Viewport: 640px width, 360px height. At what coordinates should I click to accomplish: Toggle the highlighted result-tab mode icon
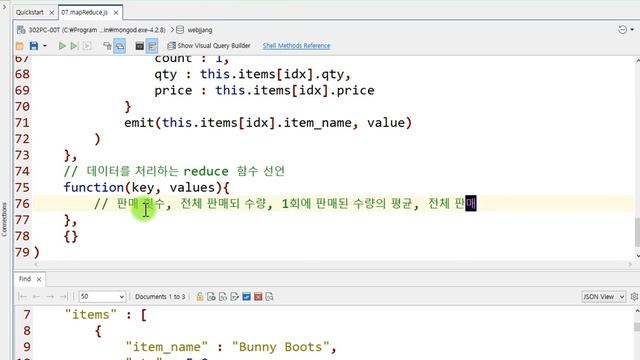[x=120, y=46]
